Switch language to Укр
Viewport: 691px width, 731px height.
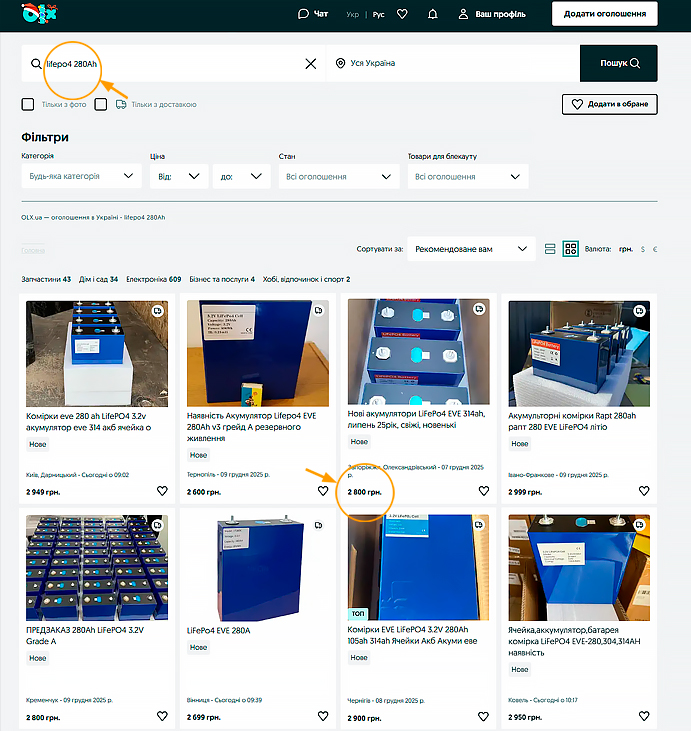[x=352, y=15]
